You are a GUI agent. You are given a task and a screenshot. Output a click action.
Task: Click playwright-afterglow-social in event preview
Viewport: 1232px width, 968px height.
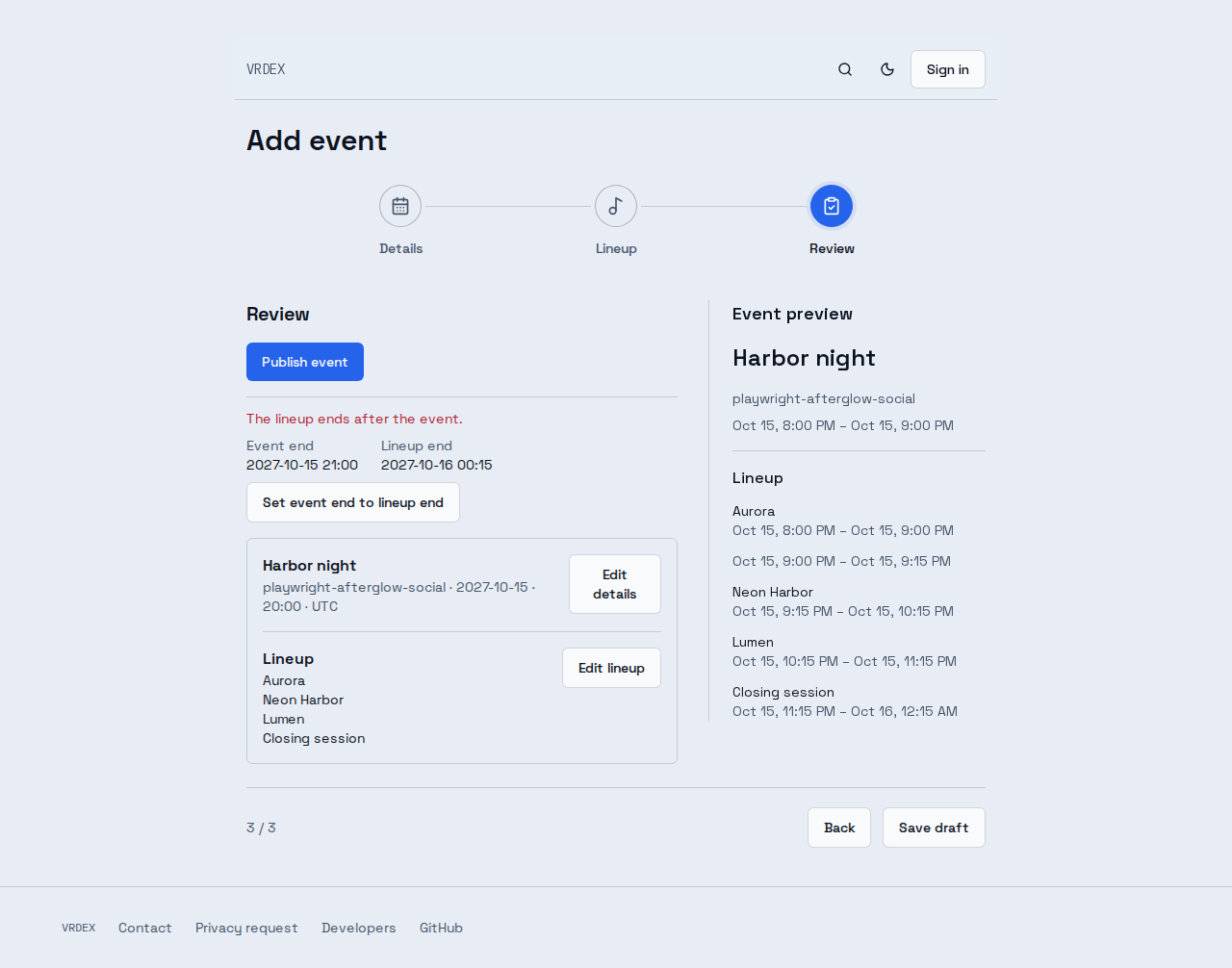(x=824, y=398)
